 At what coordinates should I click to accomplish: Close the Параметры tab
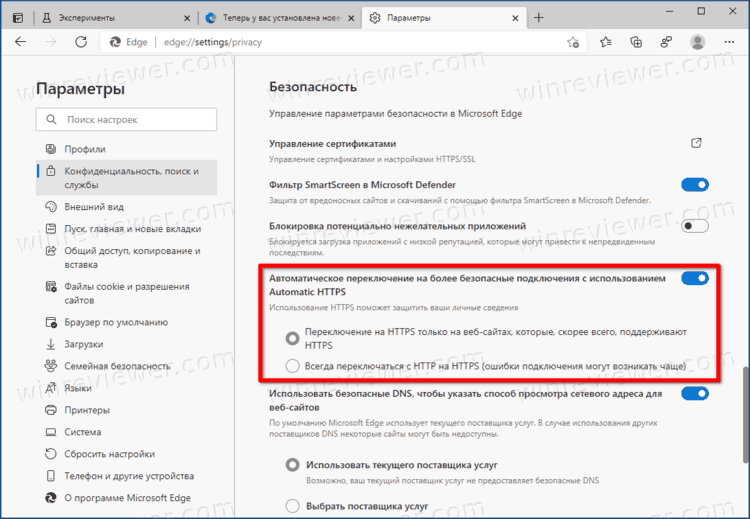coord(515,18)
